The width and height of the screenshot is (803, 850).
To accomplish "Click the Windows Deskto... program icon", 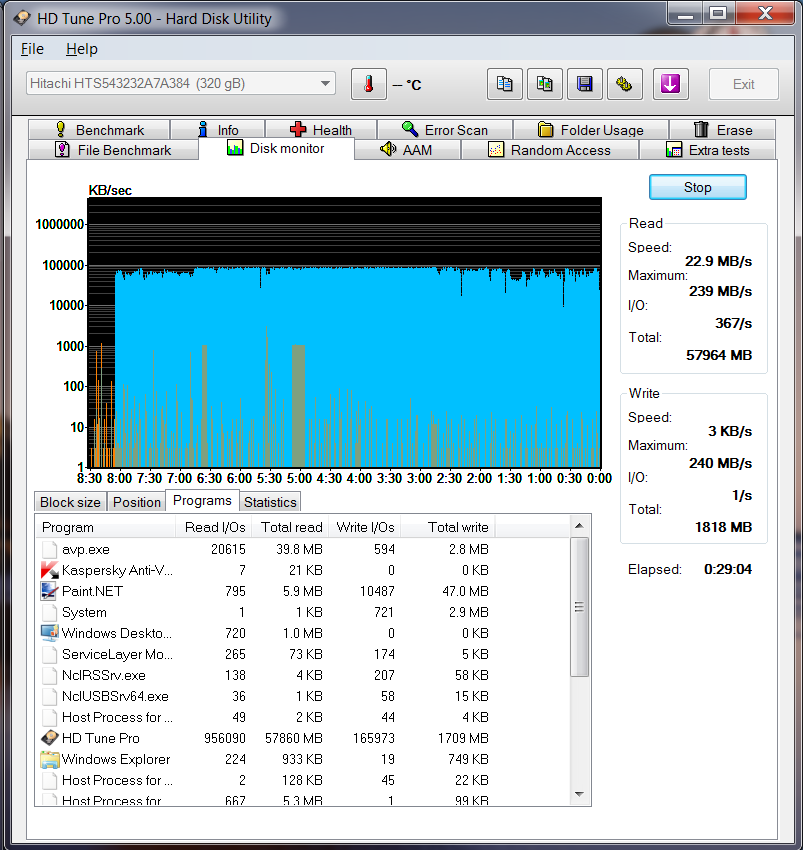I will coord(49,633).
